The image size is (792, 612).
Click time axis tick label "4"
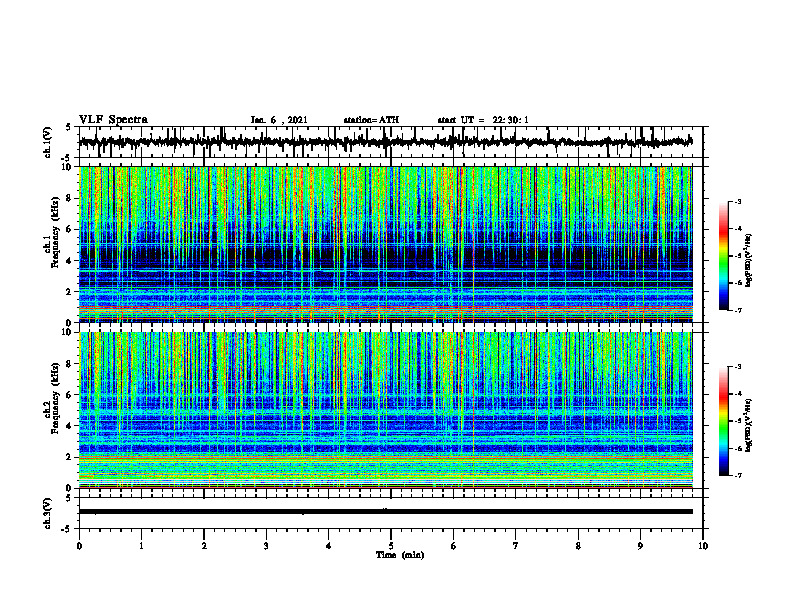tap(329, 546)
